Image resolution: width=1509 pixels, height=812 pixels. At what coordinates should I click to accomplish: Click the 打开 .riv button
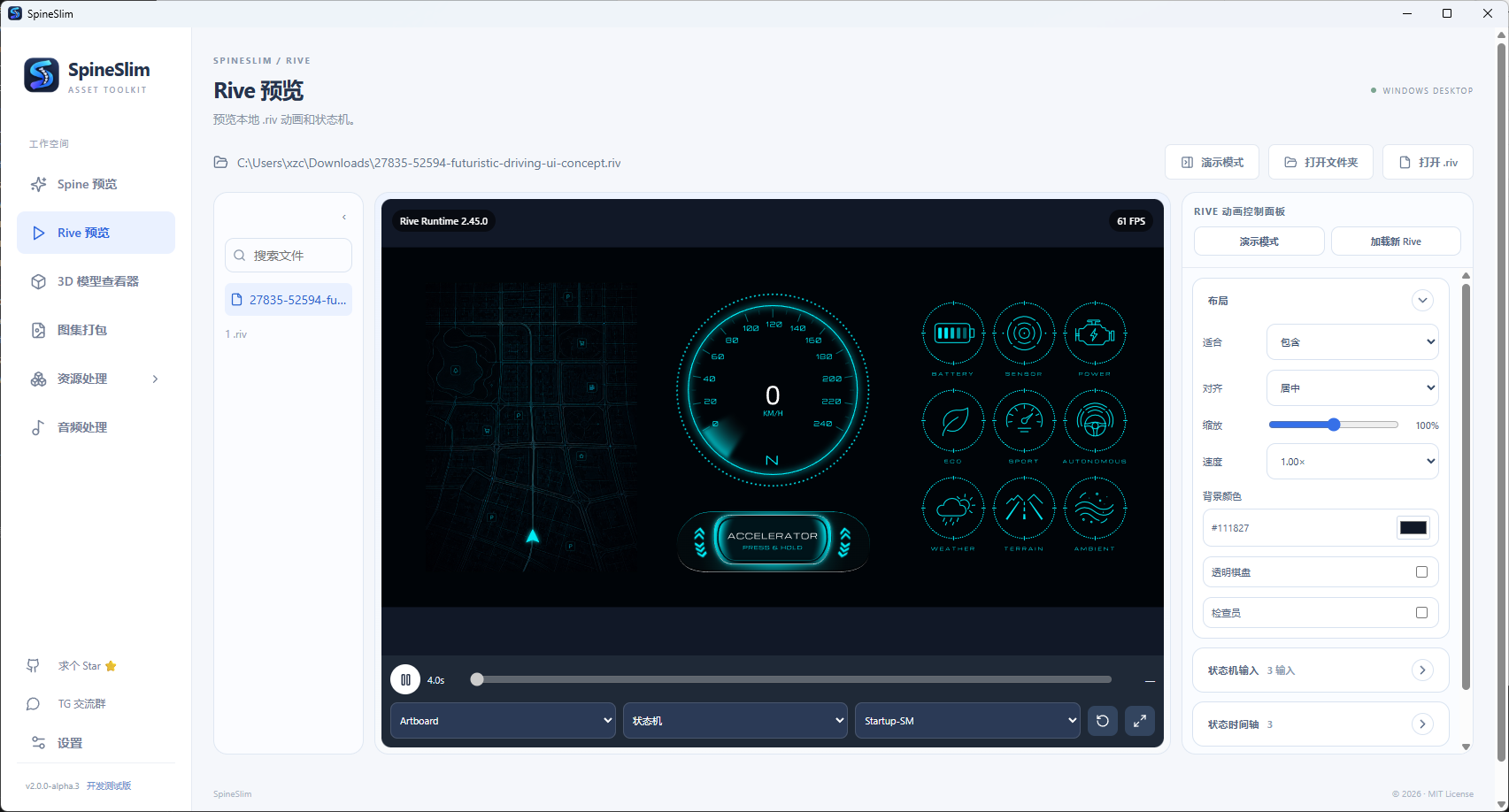1428,162
